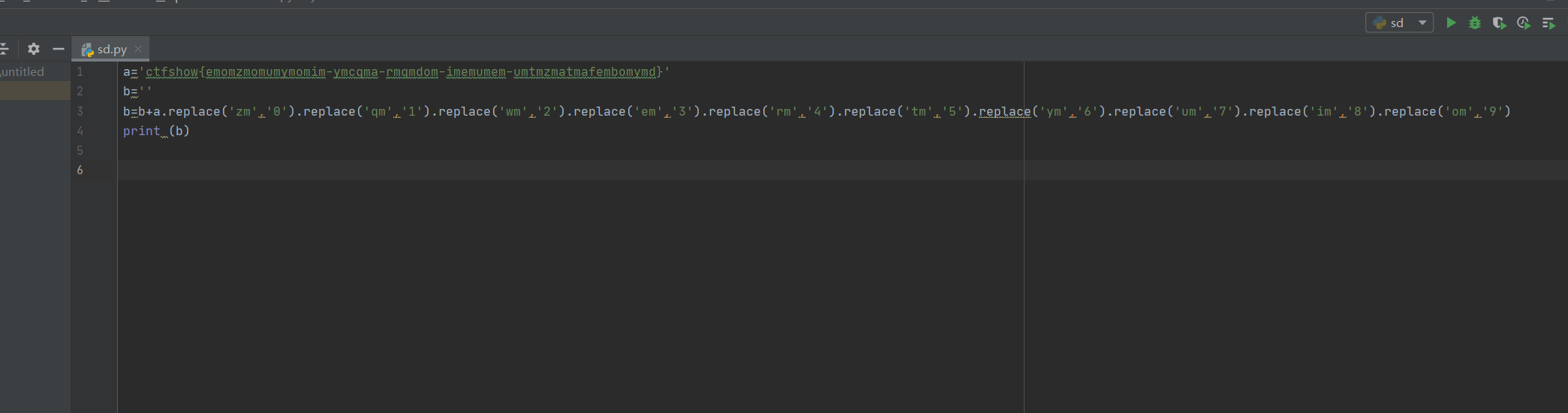This screenshot has width=1568, height=413.
Task: Start debugging with the bug icon
Action: [1475, 23]
